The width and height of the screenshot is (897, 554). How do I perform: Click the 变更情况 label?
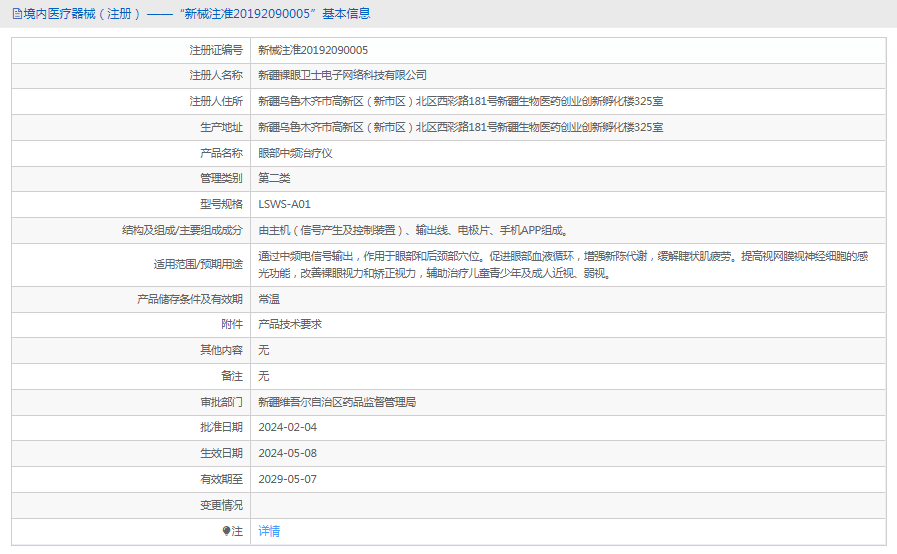tap(221, 505)
